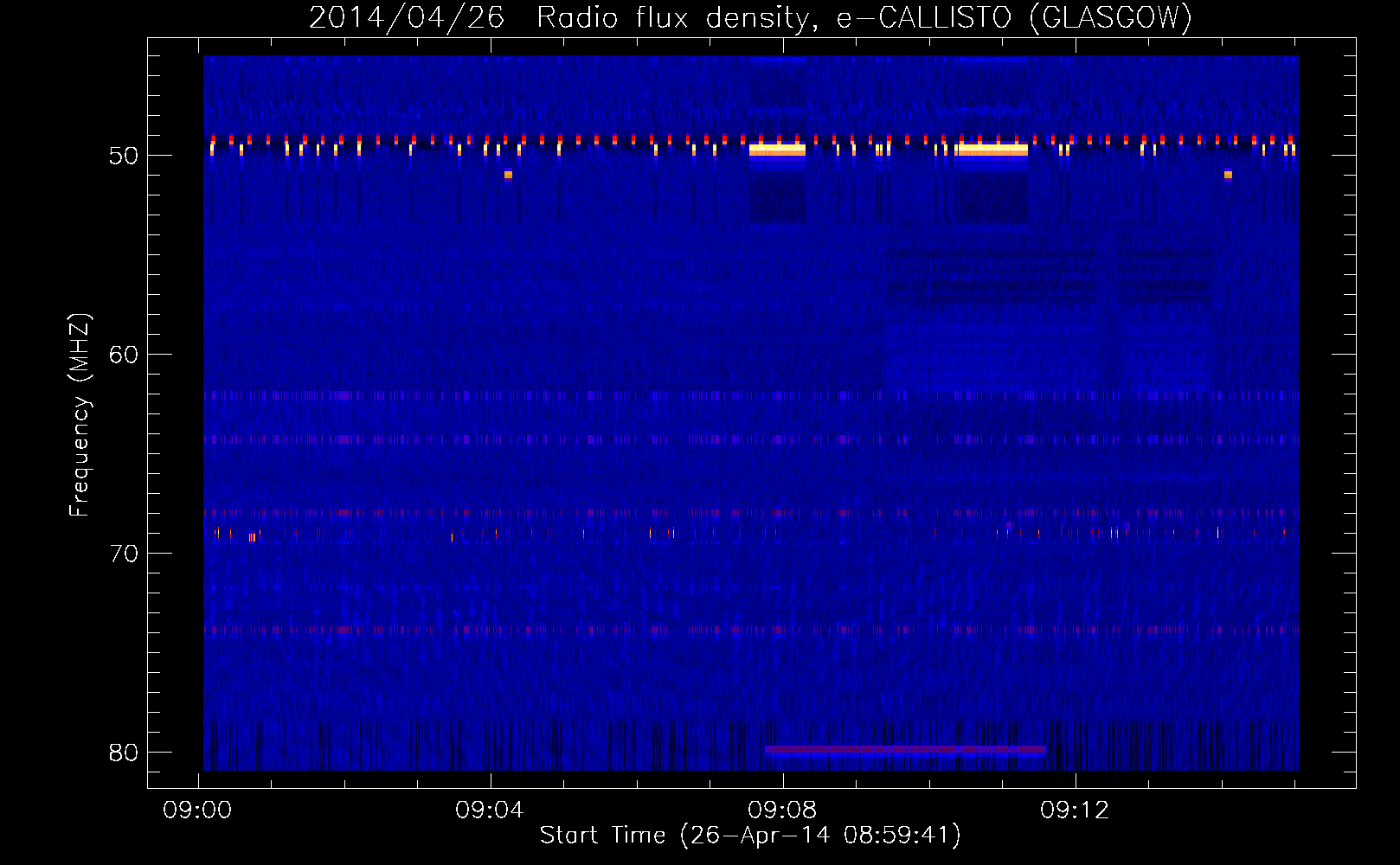Click the 09:12 time tick label

(1075, 811)
